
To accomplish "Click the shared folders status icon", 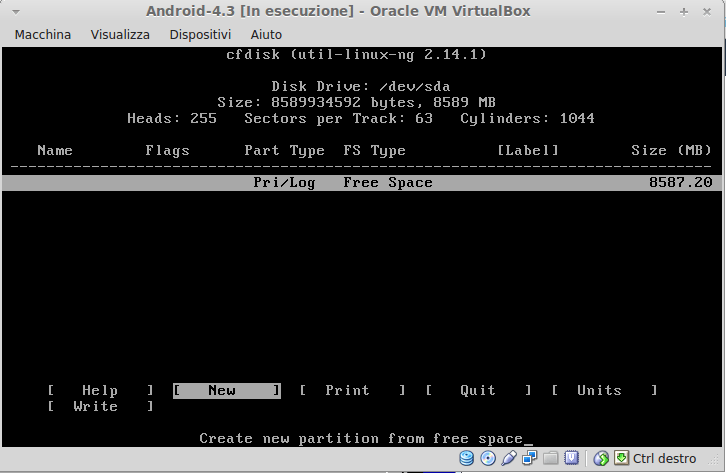I will tap(551, 458).
